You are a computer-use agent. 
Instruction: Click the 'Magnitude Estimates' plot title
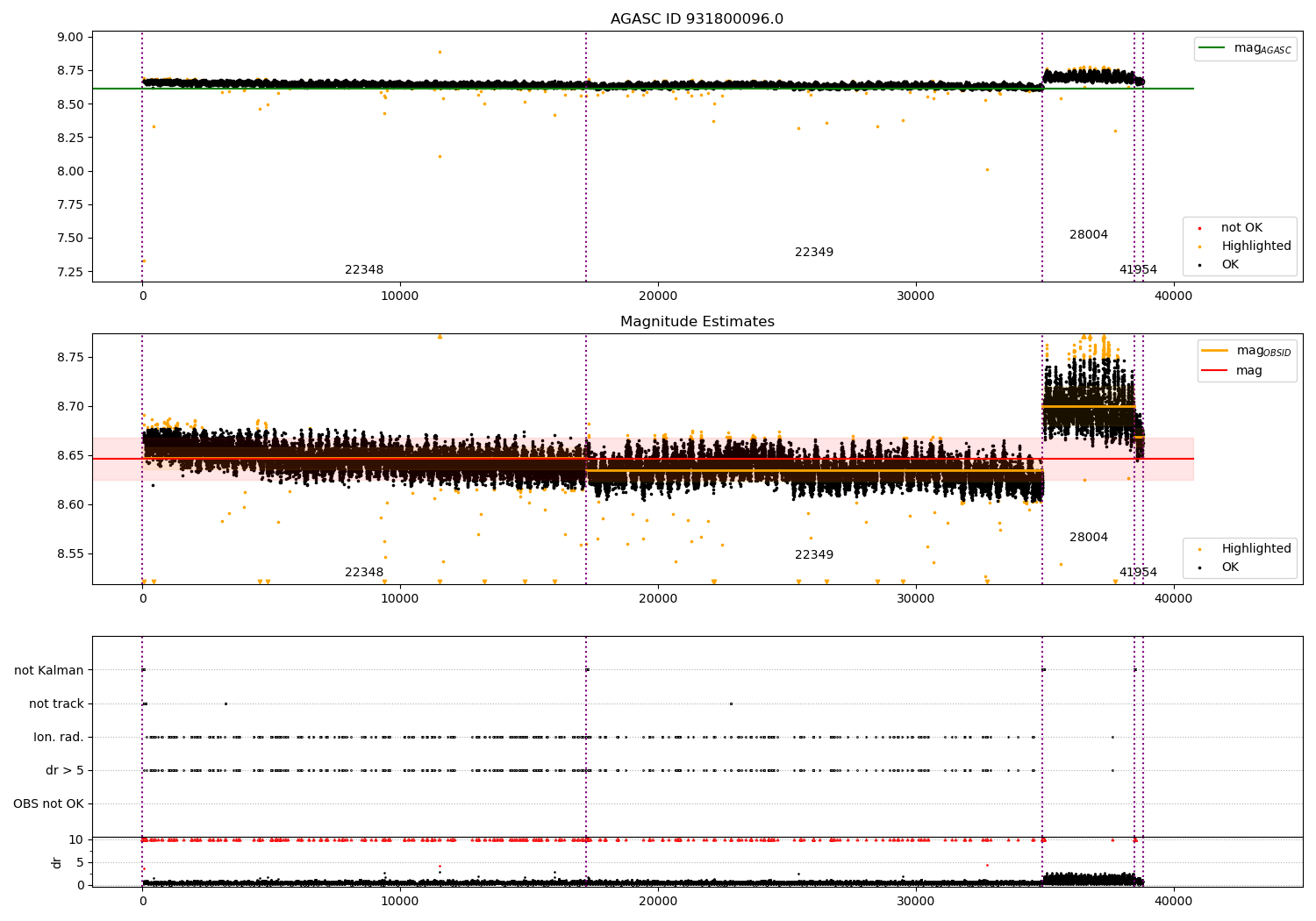pos(697,321)
